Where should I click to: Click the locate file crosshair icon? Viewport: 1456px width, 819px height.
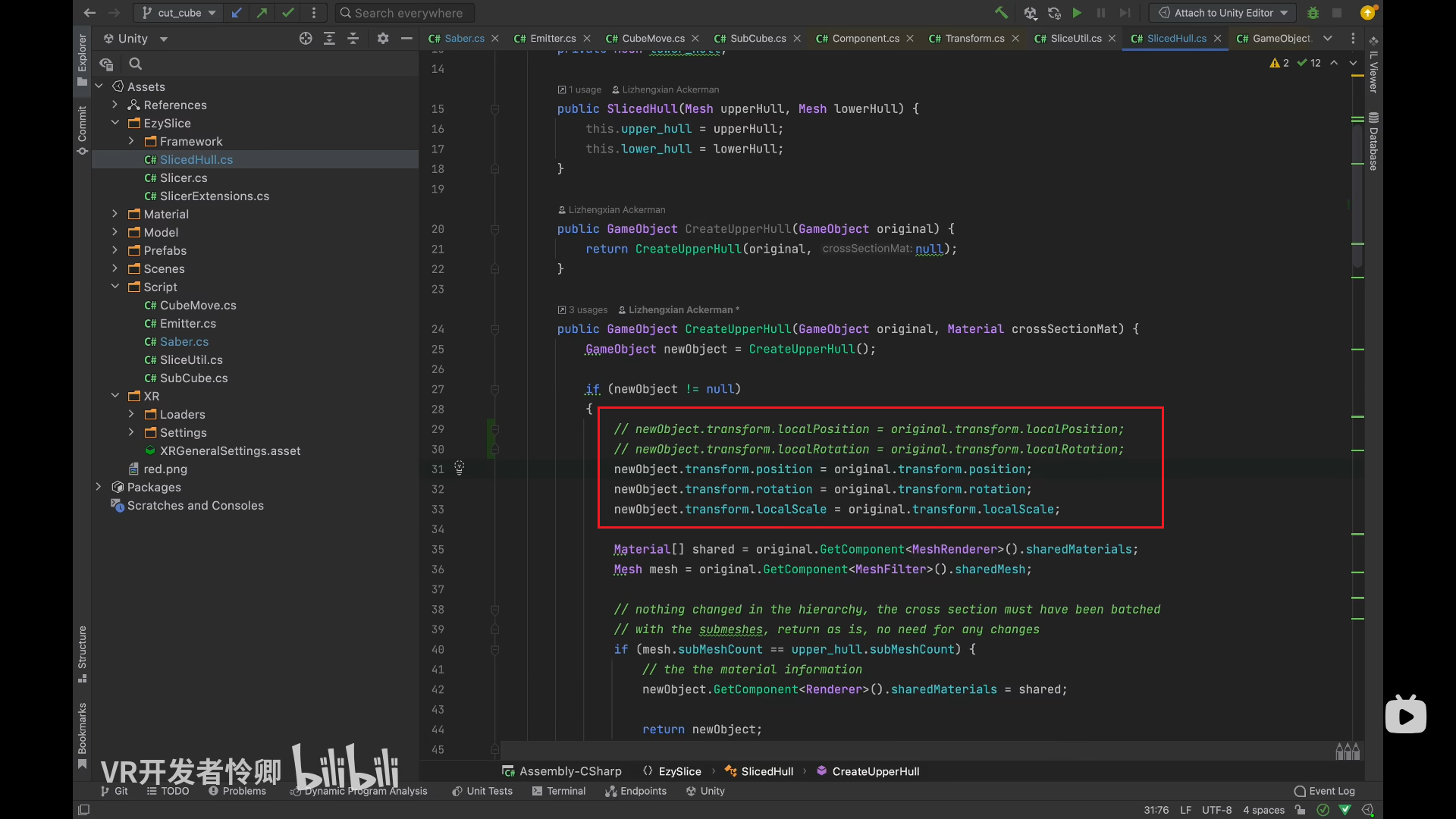tap(306, 39)
